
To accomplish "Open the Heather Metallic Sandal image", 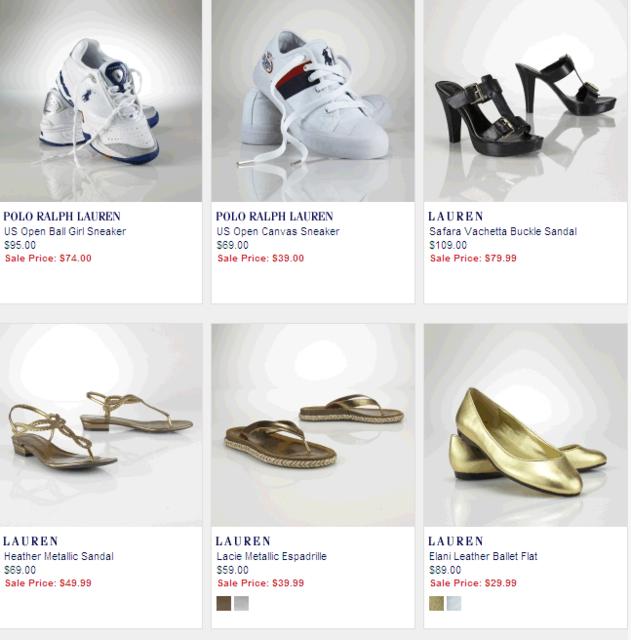I will (x=101, y=425).
